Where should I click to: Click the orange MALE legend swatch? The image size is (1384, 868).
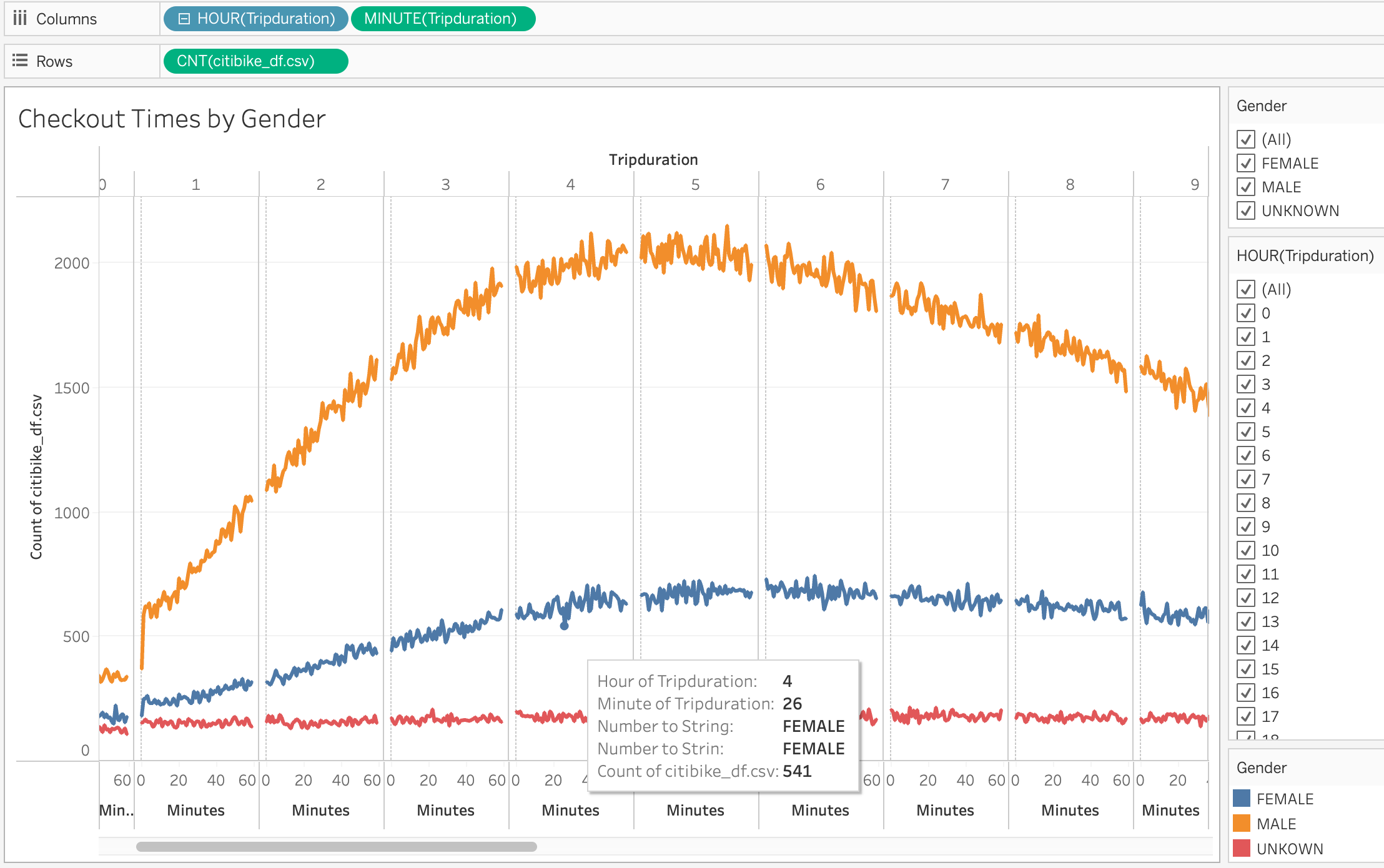1242,824
